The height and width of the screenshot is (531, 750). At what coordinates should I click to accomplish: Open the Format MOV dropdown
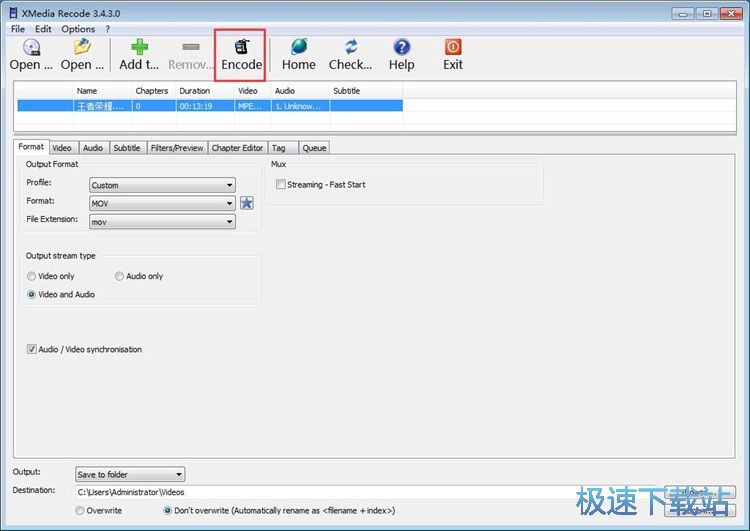point(162,203)
